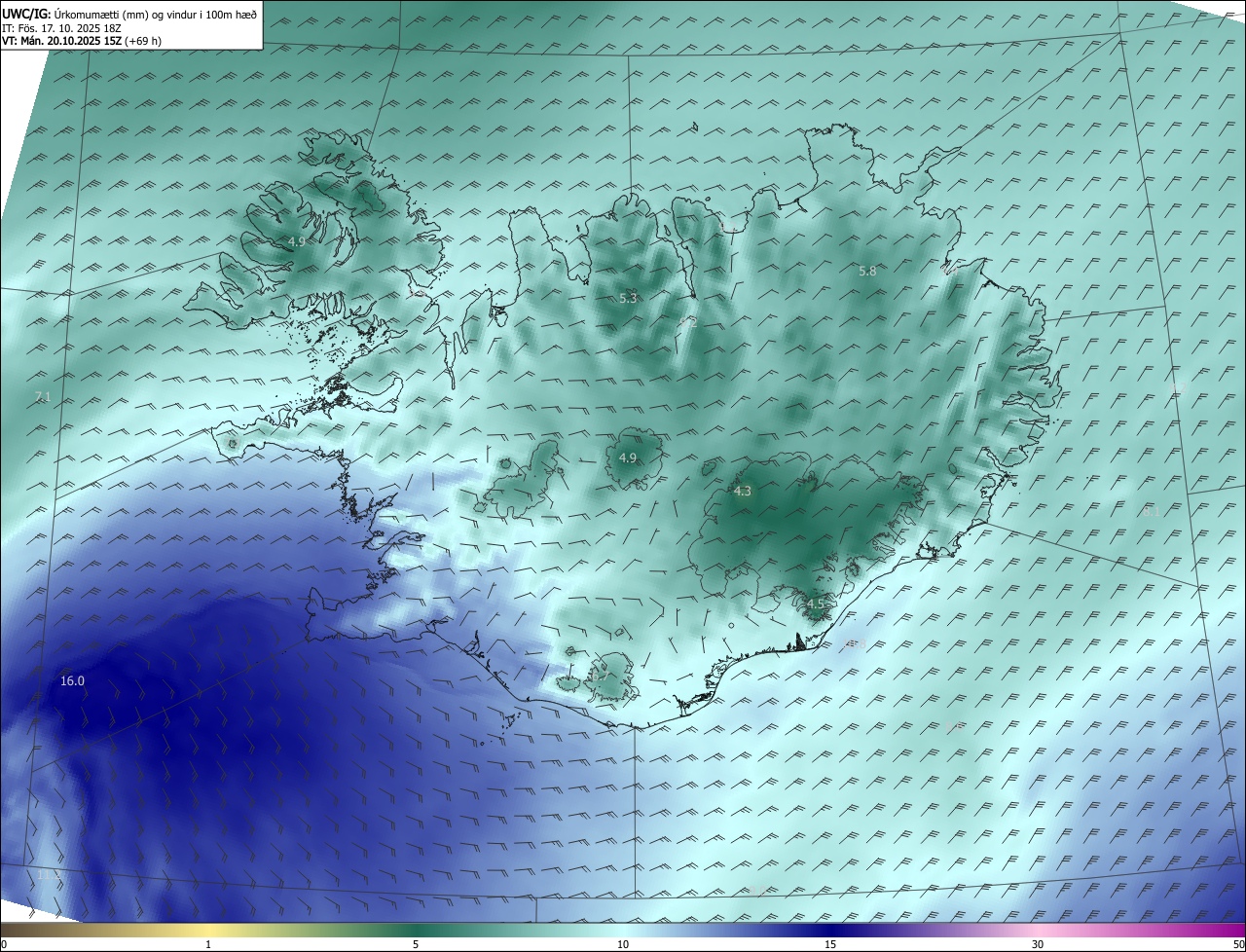Viewport: 1246px width, 952px height.
Task: Click the 10 tick label on the color scale
Action: pos(623,944)
